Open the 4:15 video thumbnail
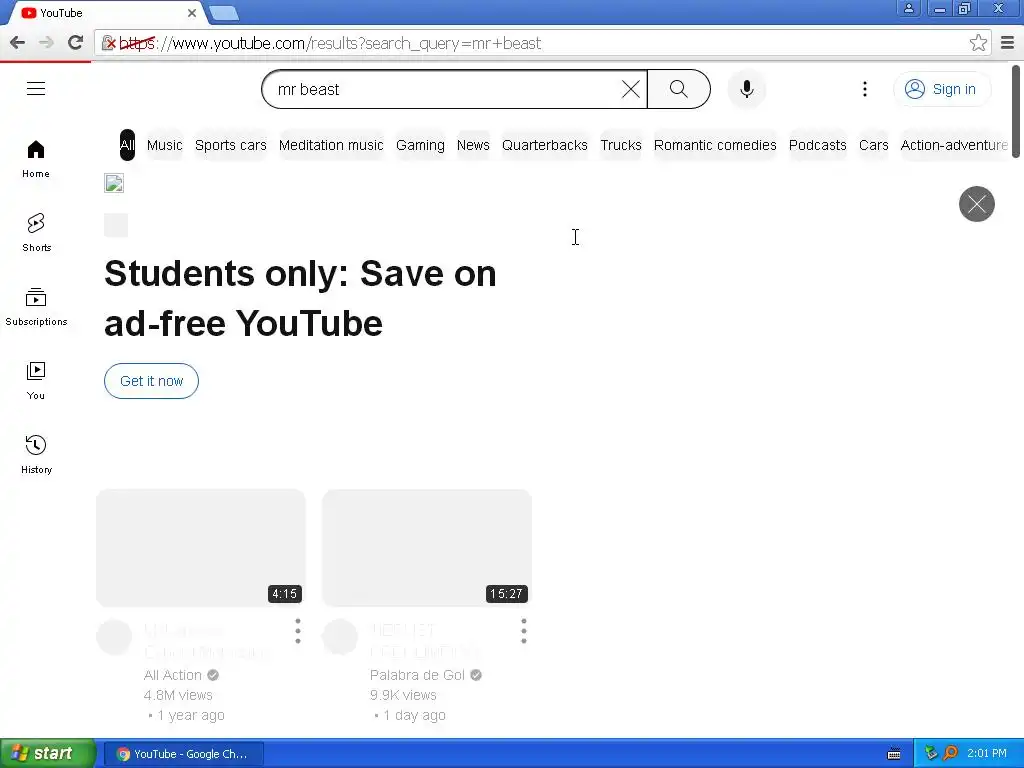The width and height of the screenshot is (1024, 768). pos(200,548)
